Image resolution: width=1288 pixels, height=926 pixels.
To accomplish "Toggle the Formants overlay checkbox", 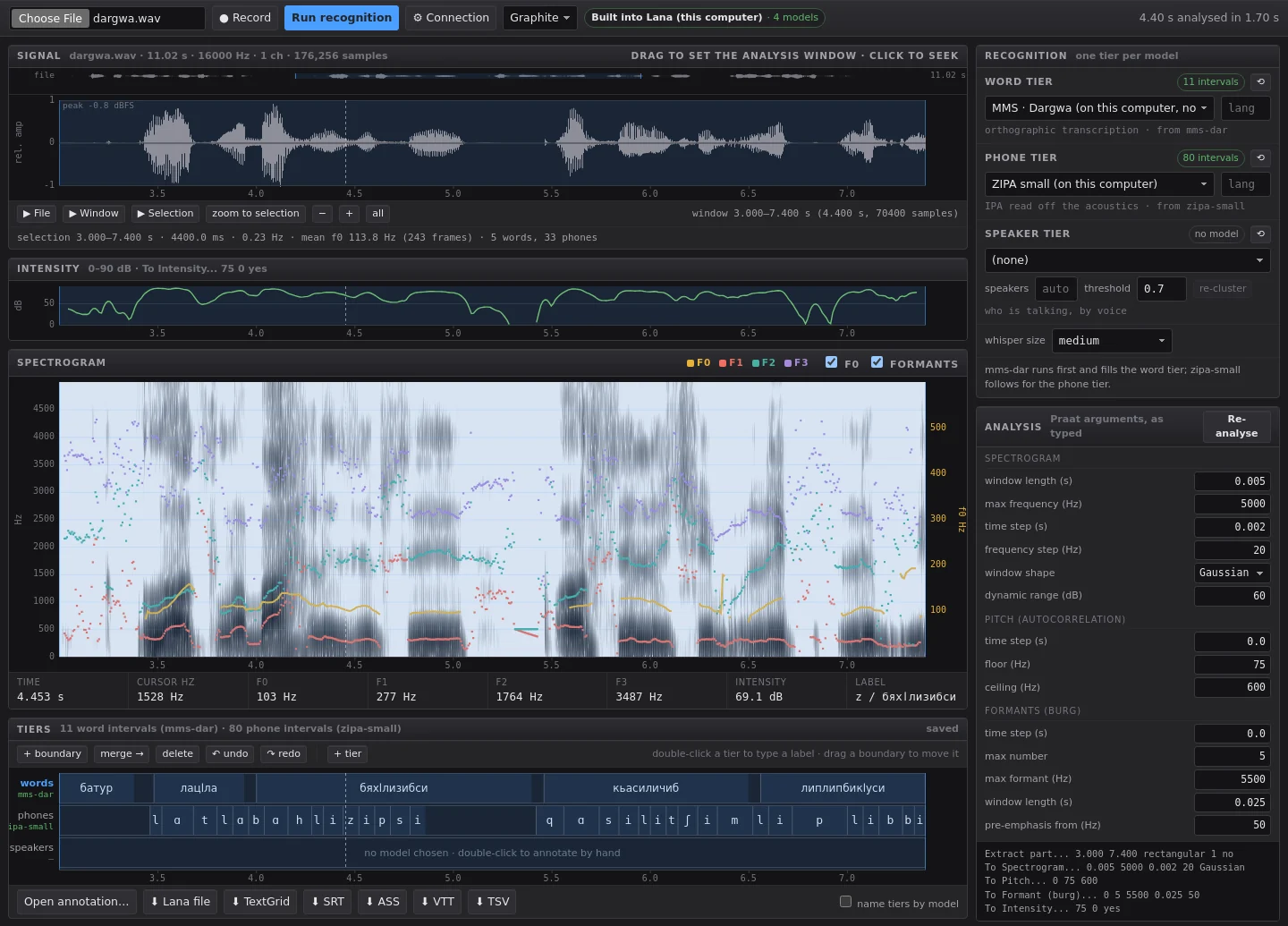I will click(x=877, y=362).
